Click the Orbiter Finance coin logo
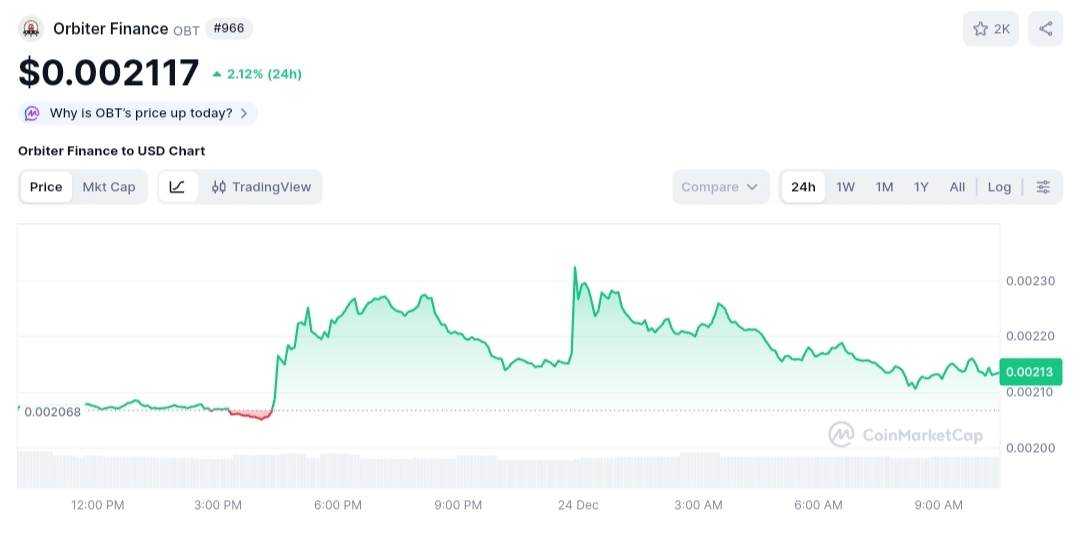Image resolution: width=1080 pixels, height=536 pixels. click(x=31, y=29)
